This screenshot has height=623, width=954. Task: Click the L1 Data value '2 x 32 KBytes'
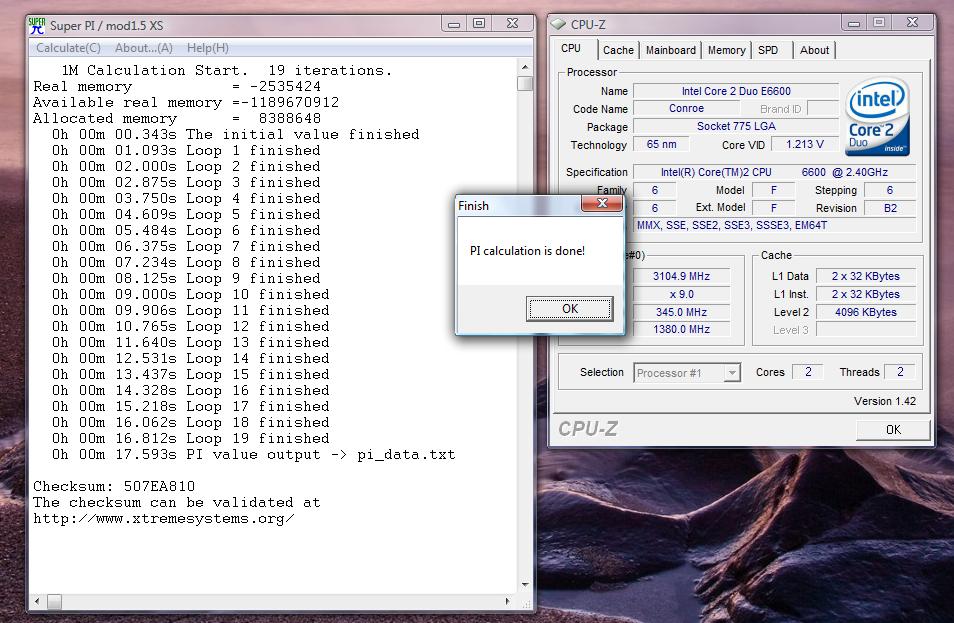tap(865, 276)
